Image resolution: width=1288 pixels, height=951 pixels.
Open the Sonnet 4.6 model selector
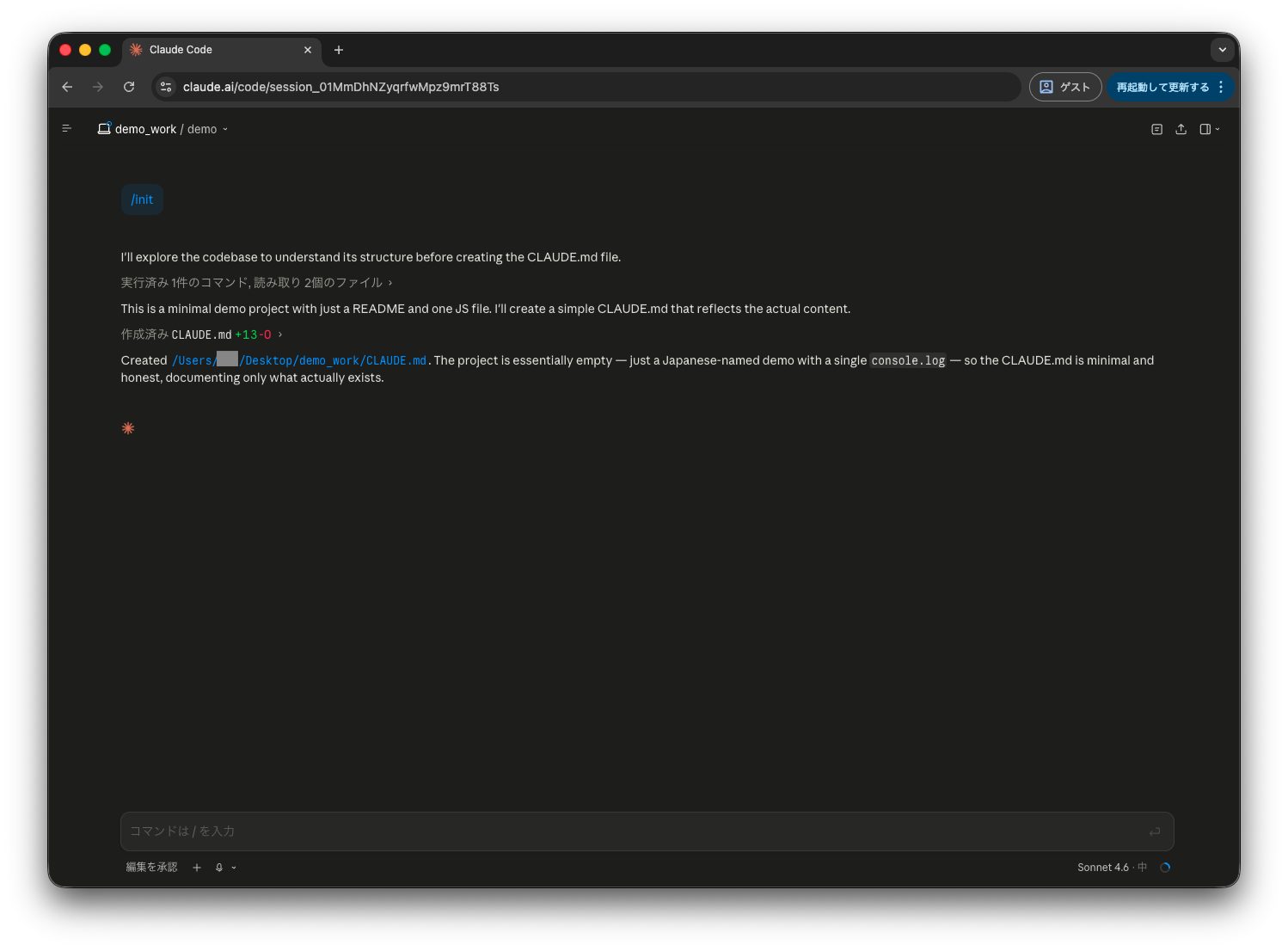tap(1112, 867)
